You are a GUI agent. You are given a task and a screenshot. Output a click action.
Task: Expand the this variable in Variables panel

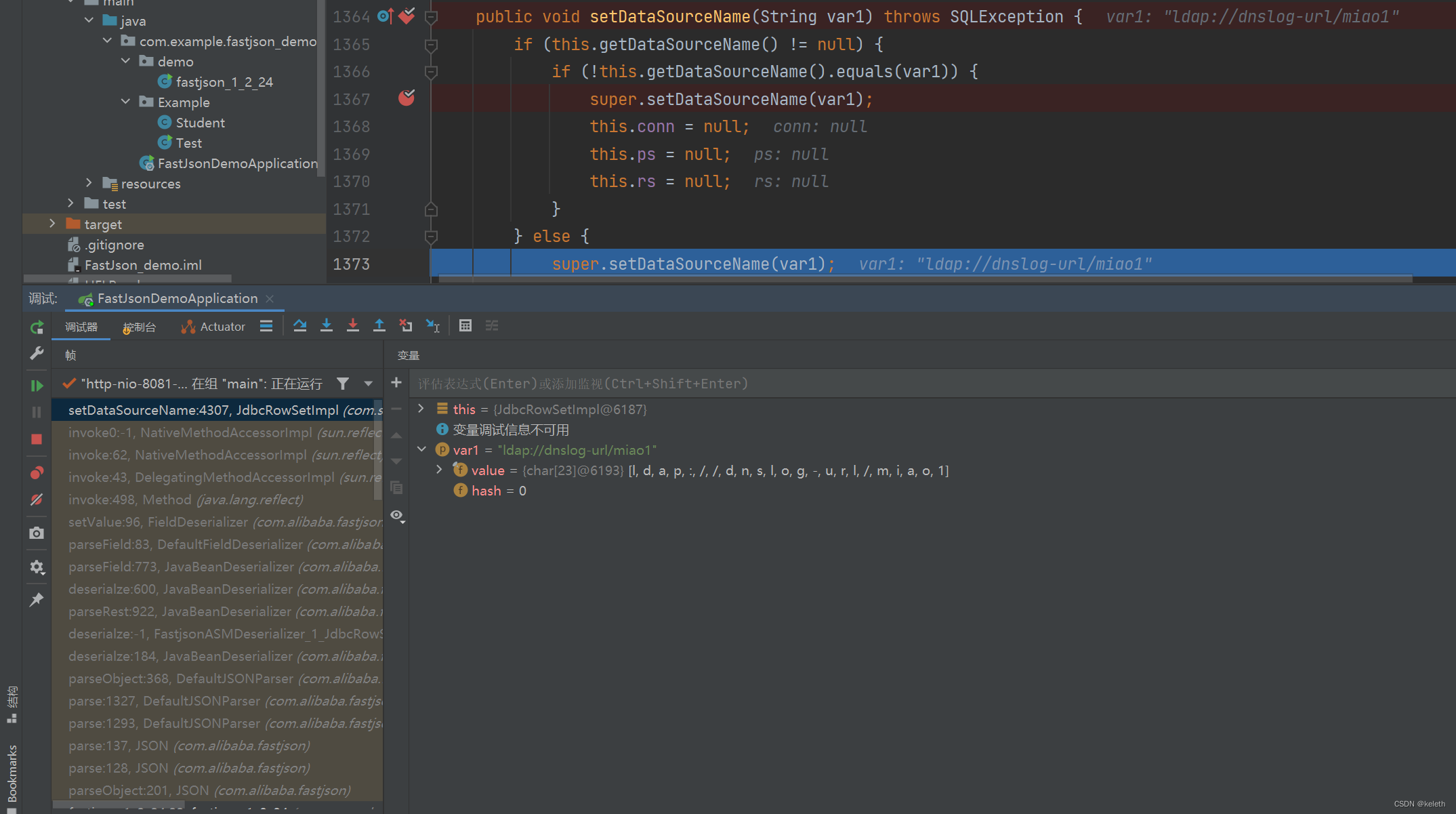[x=420, y=409]
